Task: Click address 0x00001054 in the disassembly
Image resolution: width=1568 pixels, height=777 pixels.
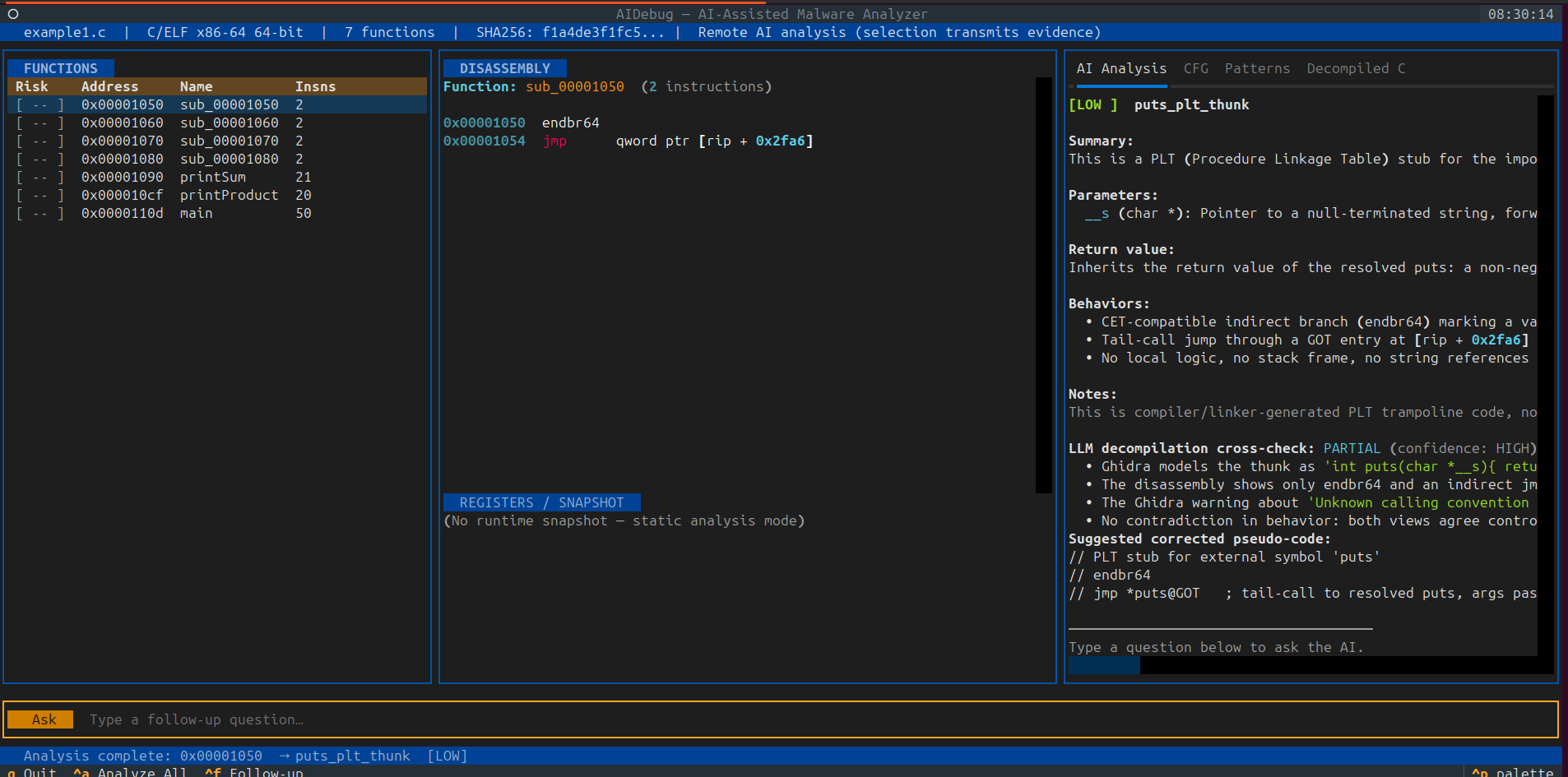Action: click(x=484, y=141)
